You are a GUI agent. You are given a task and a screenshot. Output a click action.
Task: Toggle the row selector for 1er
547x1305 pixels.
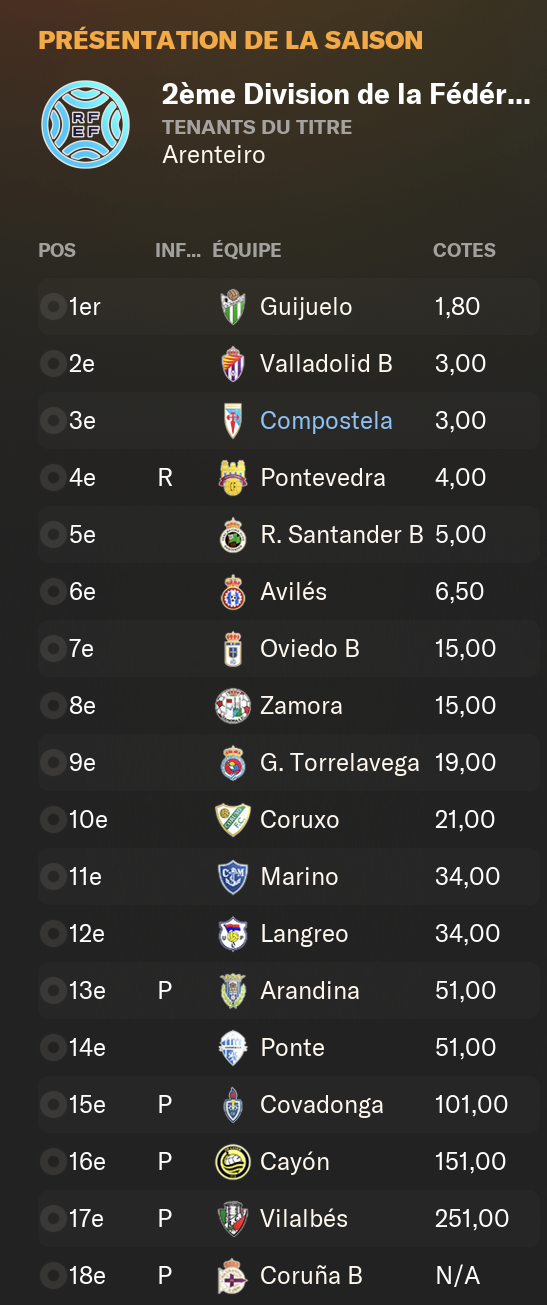point(52,306)
